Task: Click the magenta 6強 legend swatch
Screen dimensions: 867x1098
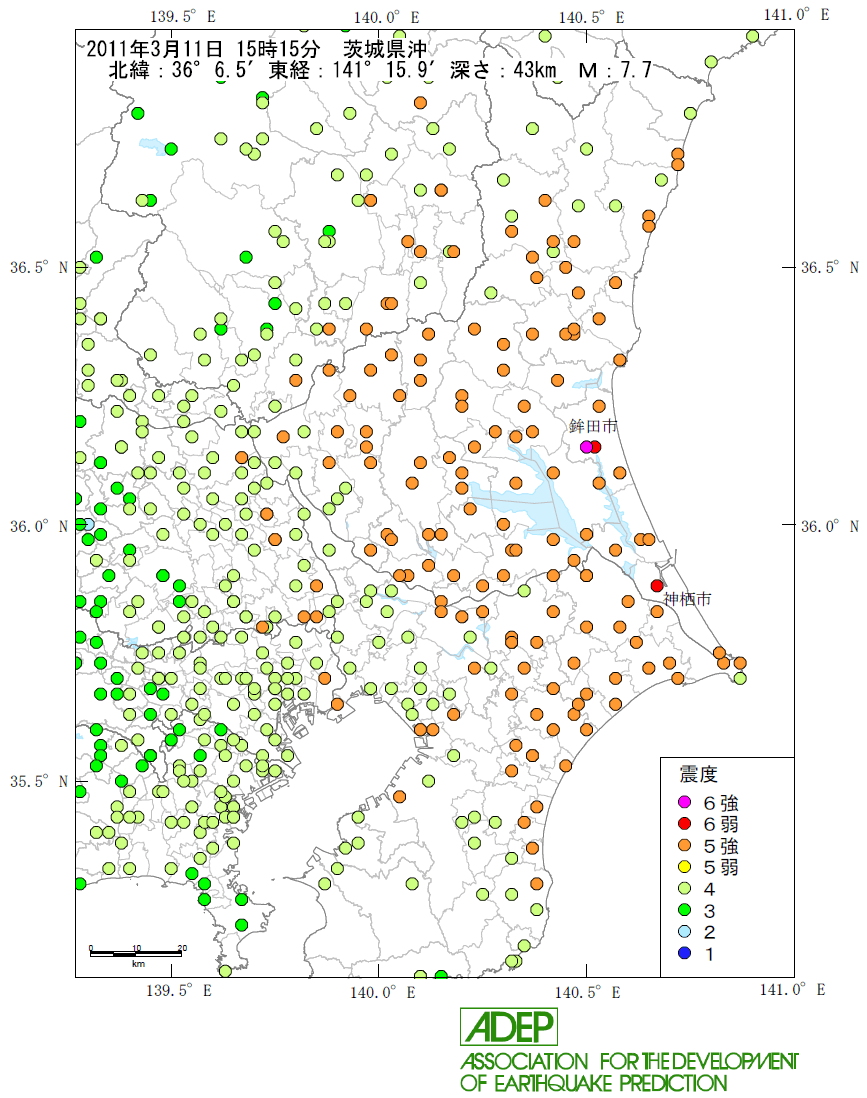Action: 685,802
